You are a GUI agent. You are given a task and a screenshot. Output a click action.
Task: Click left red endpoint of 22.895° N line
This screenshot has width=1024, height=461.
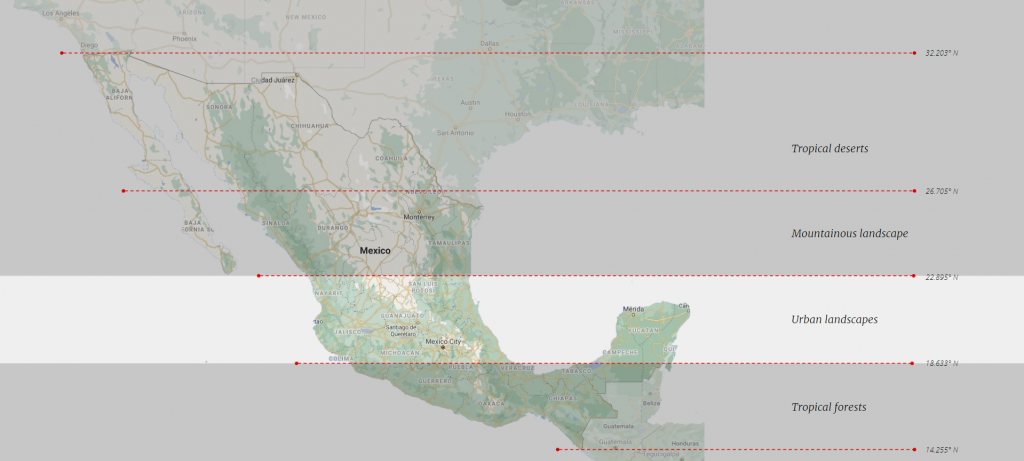click(258, 276)
